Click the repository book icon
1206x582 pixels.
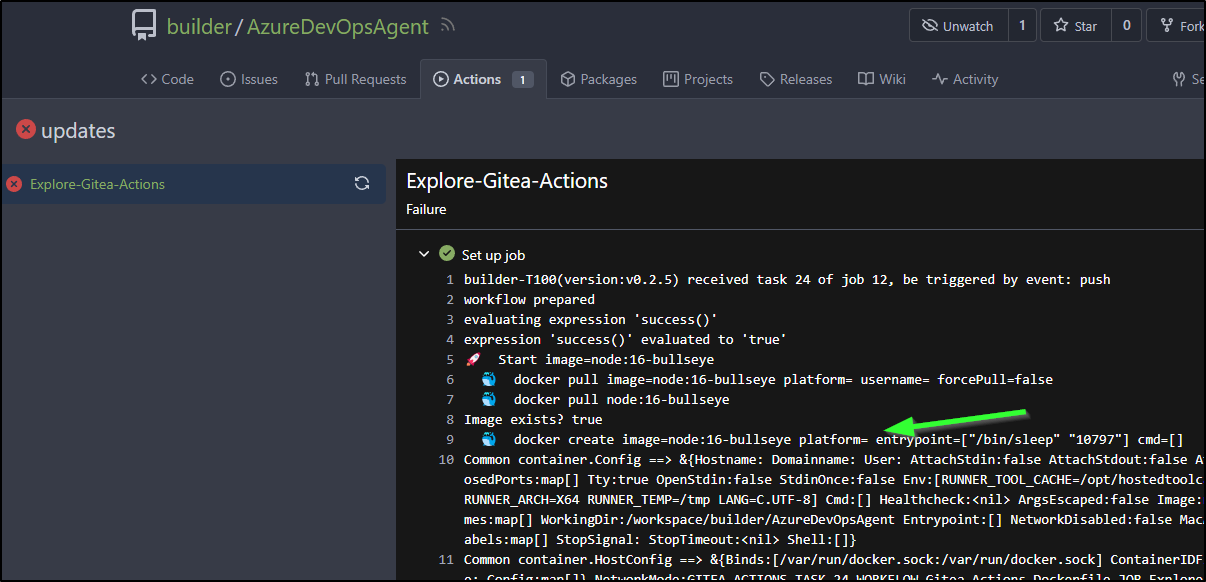144,25
